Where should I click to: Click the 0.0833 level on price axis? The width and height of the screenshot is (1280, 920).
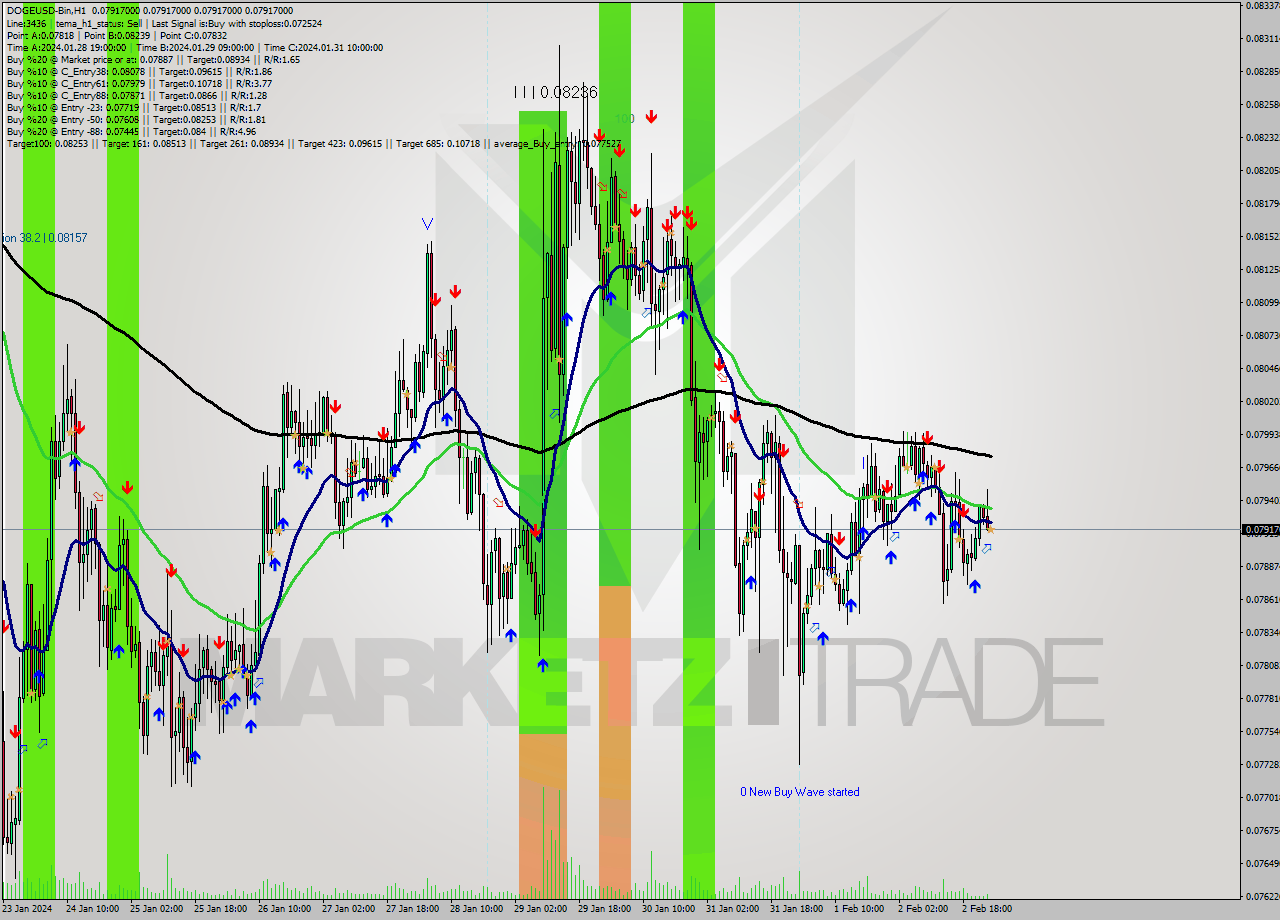tap(1261, 5)
